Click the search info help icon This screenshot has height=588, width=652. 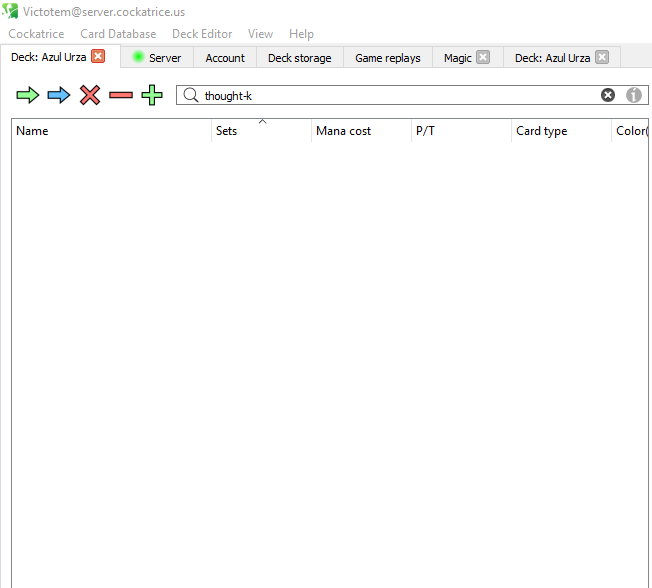pos(634,95)
